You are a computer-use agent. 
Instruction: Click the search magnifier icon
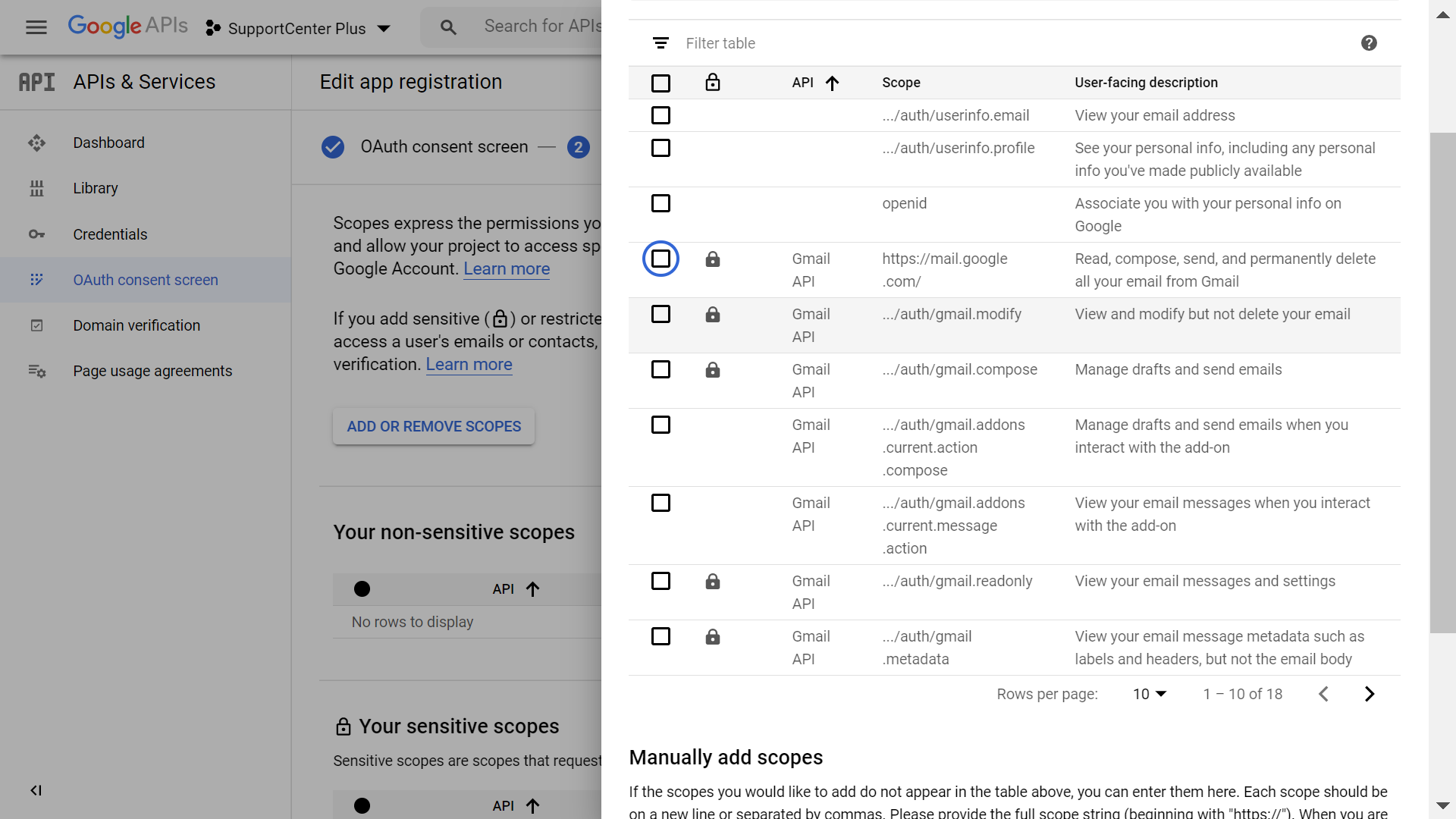click(448, 28)
